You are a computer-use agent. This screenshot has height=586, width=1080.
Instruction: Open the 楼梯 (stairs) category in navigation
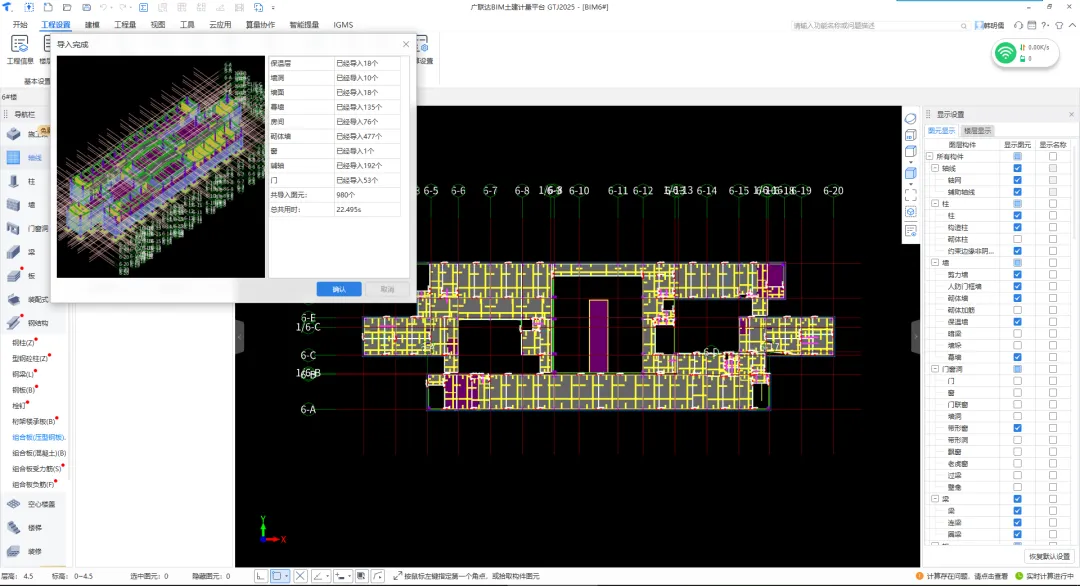[x=34, y=527]
